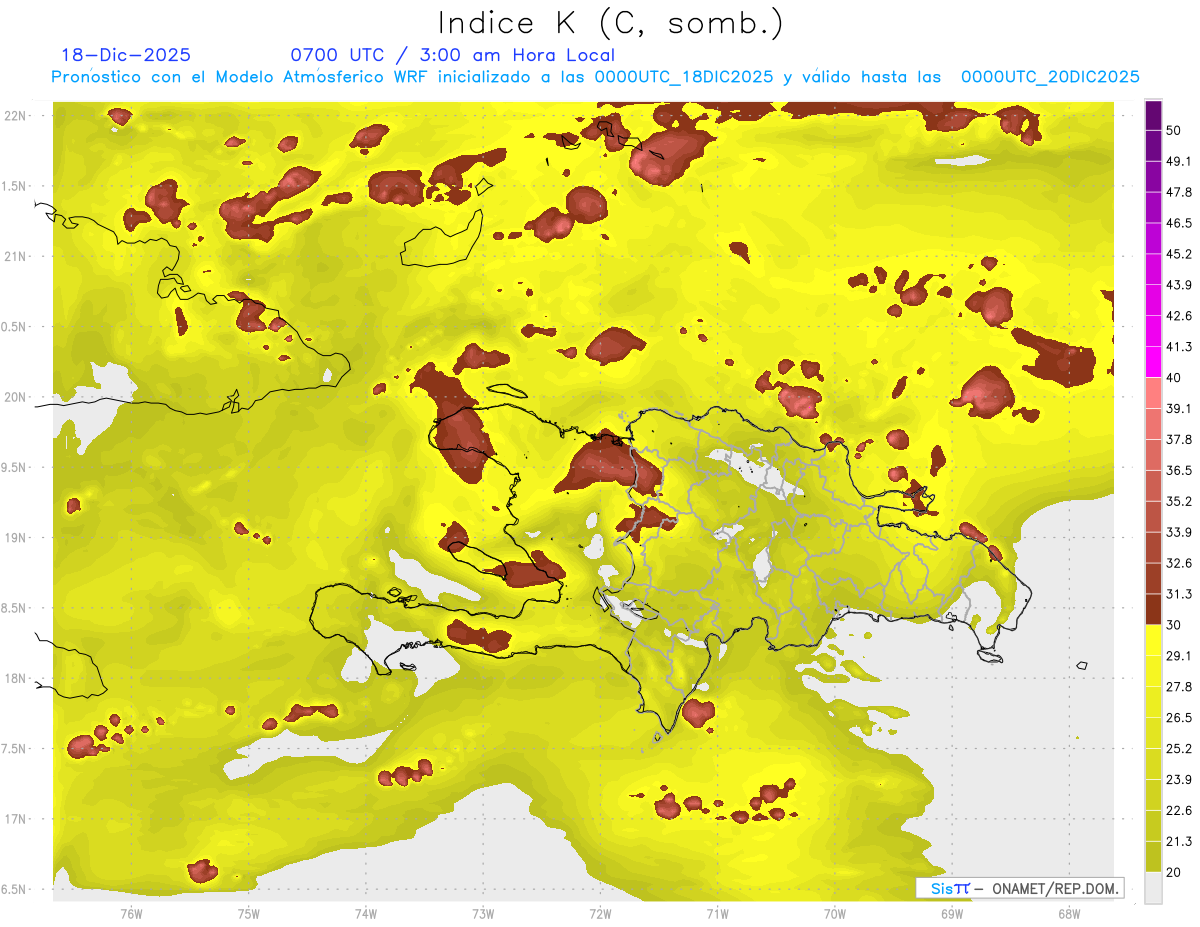Image resolution: width=1200 pixels, height=927 pixels.
Task: Click the bright yellow swatch between 29.1 and 30
Action: 1153,640
